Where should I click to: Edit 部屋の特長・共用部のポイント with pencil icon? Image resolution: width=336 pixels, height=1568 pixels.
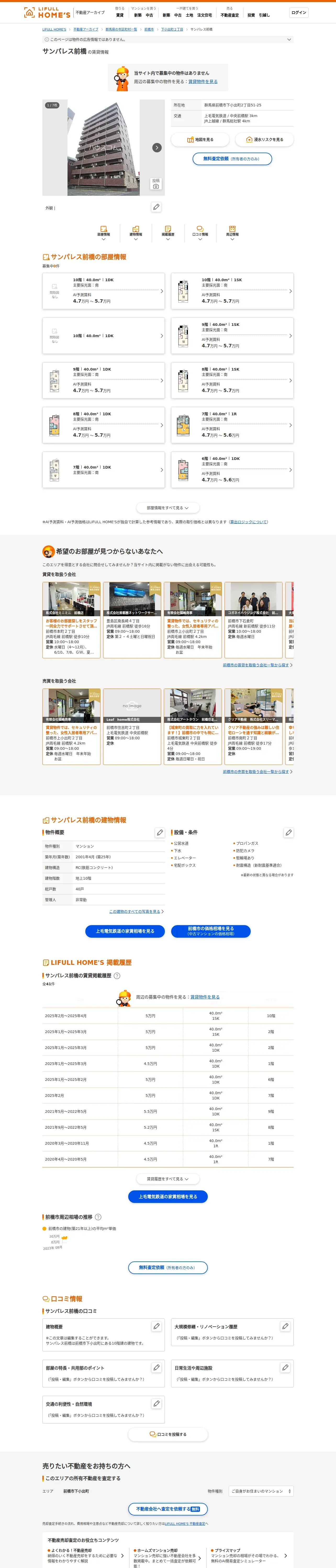tap(156, 1368)
